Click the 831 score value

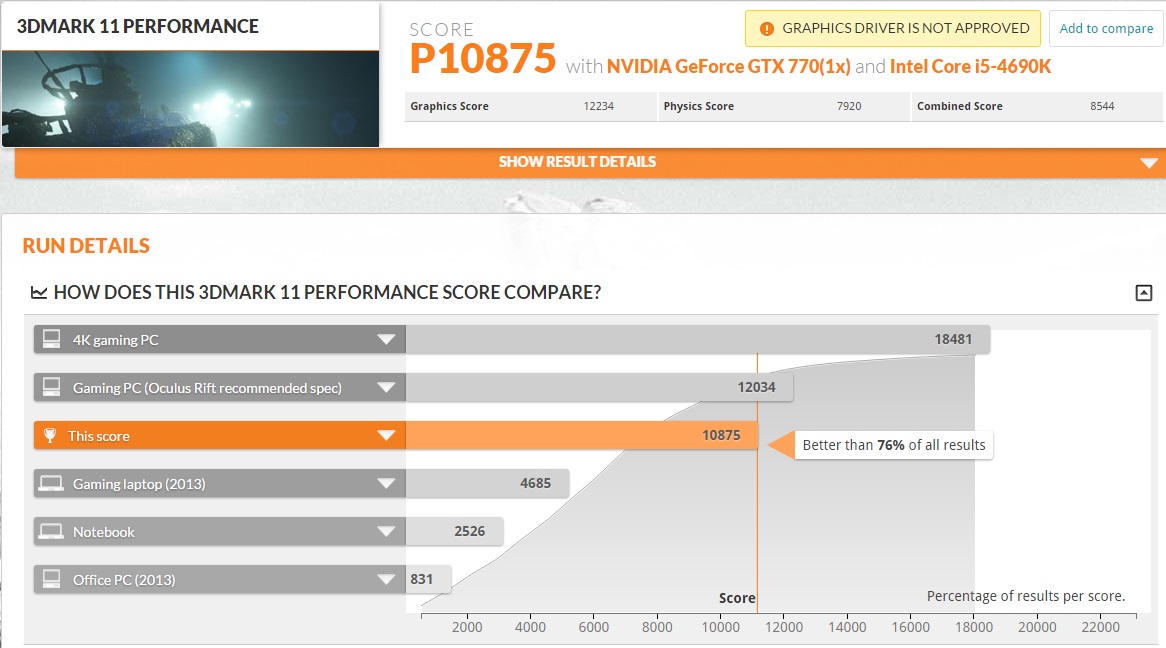pos(422,579)
